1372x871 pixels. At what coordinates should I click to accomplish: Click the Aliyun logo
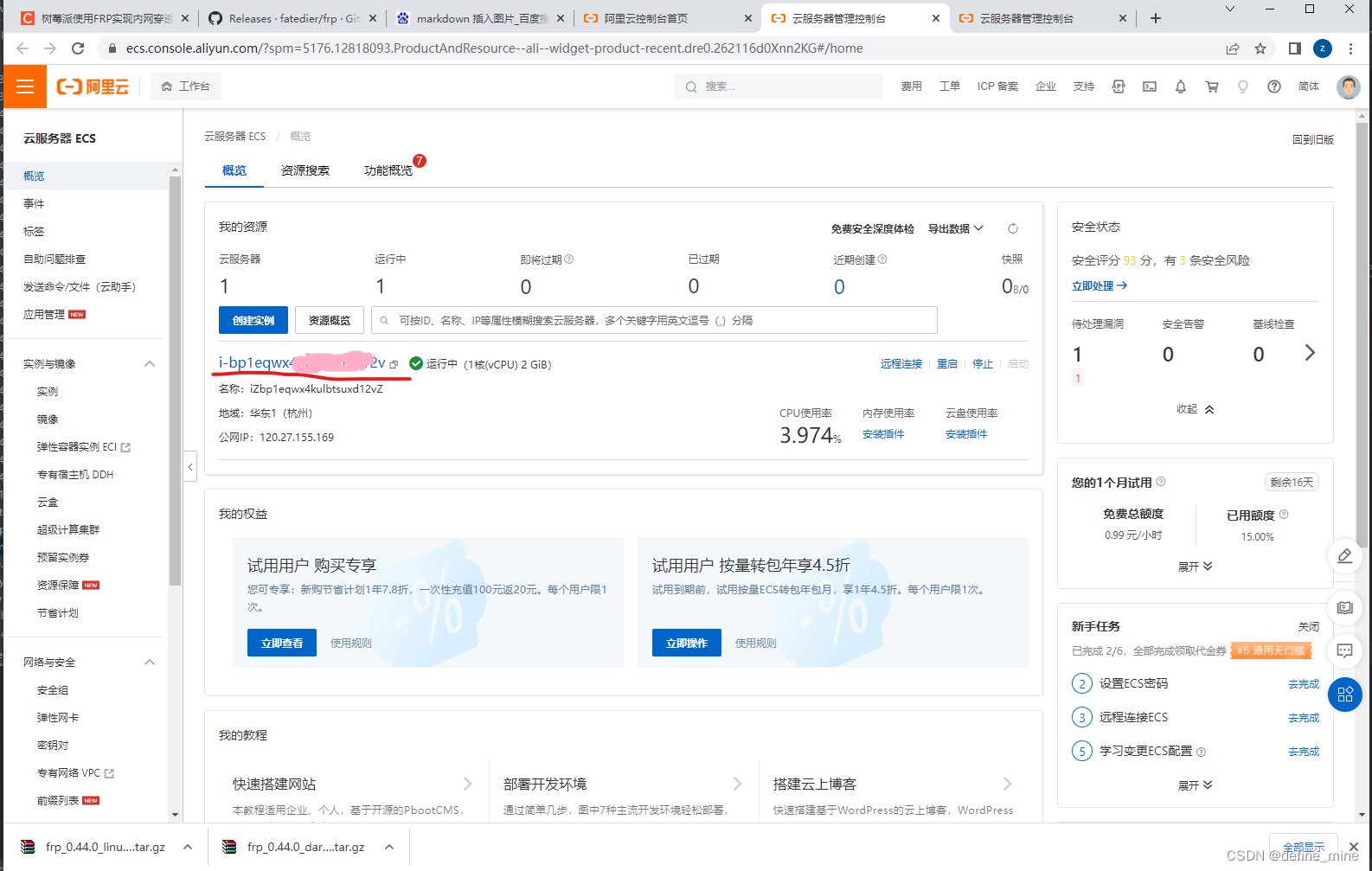tap(93, 86)
